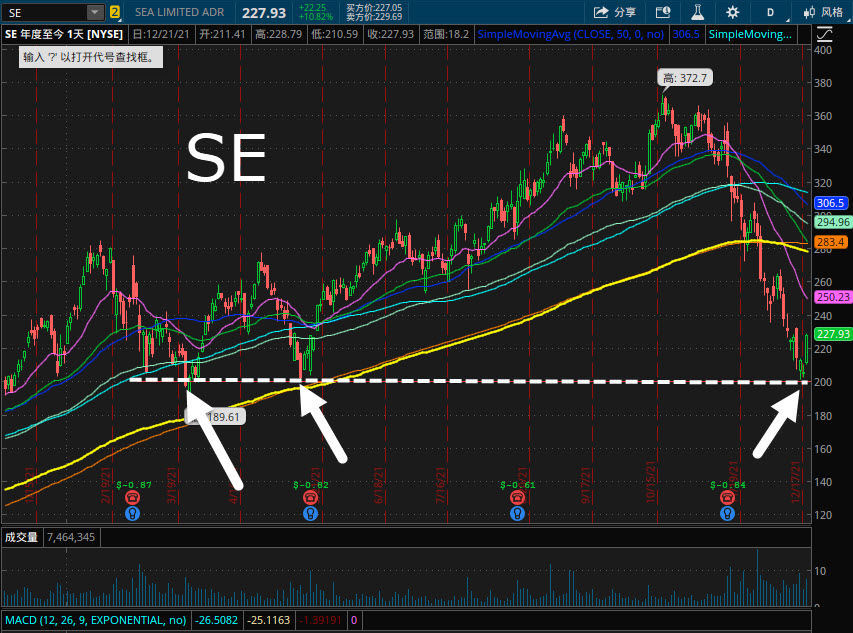
Task: Click the orange 283.4 price axis bubble
Action: tap(831, 242)
